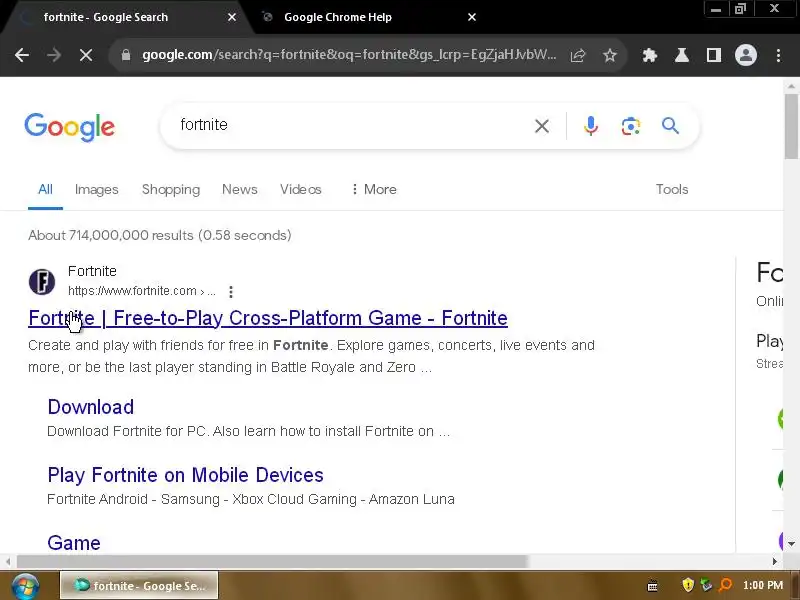Screen dimensions: 800x600
Task: Open the on-screen keyboard tray icon
Action: (652, 586)
